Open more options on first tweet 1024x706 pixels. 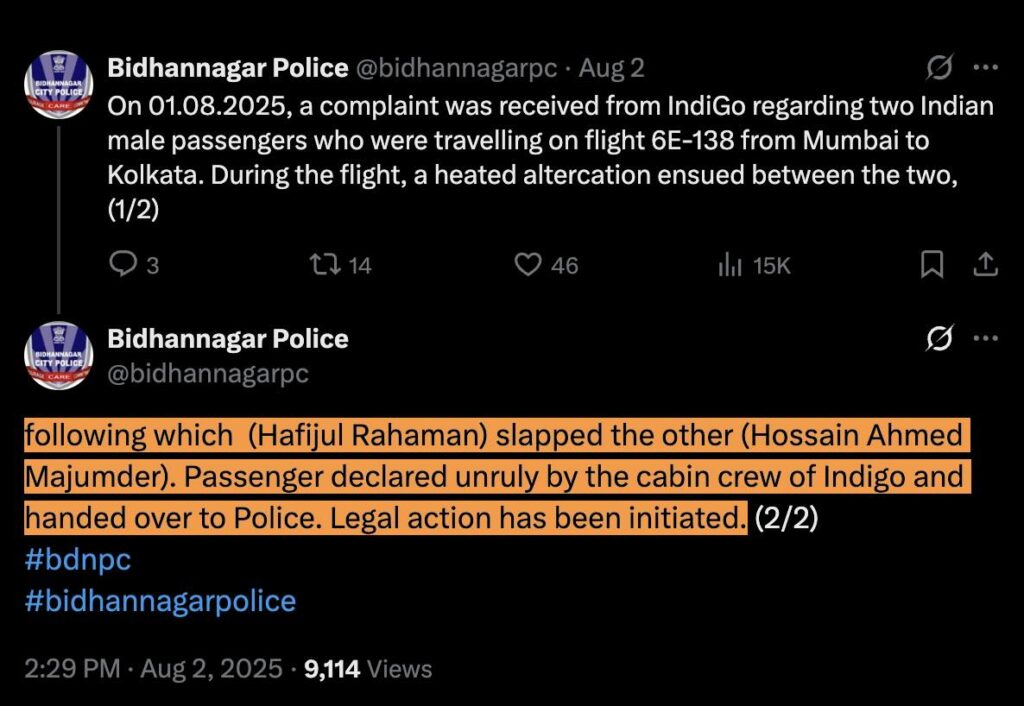(x=985, y=67)
